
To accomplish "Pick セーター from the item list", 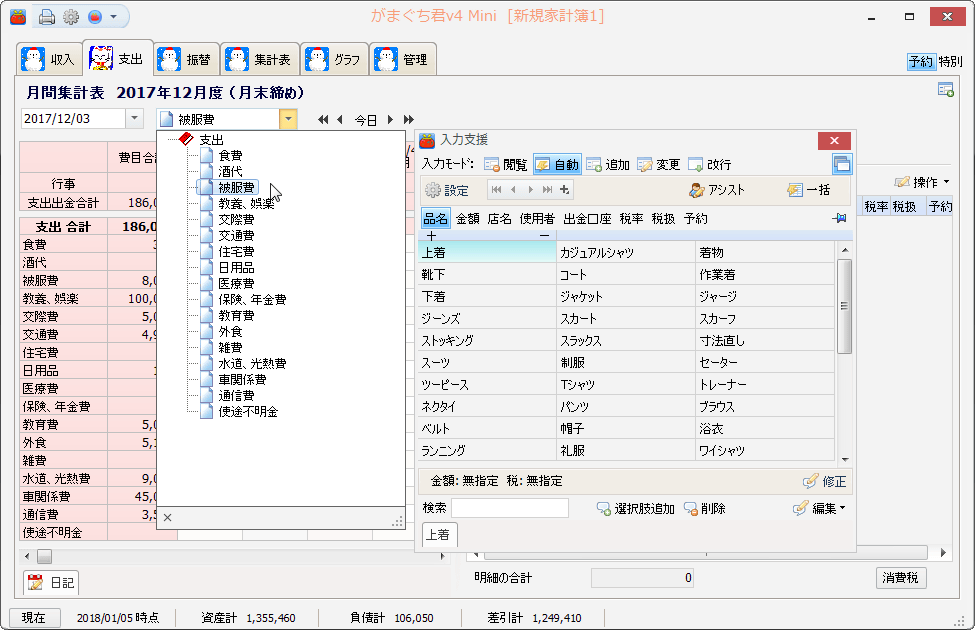I will point(764,363).
